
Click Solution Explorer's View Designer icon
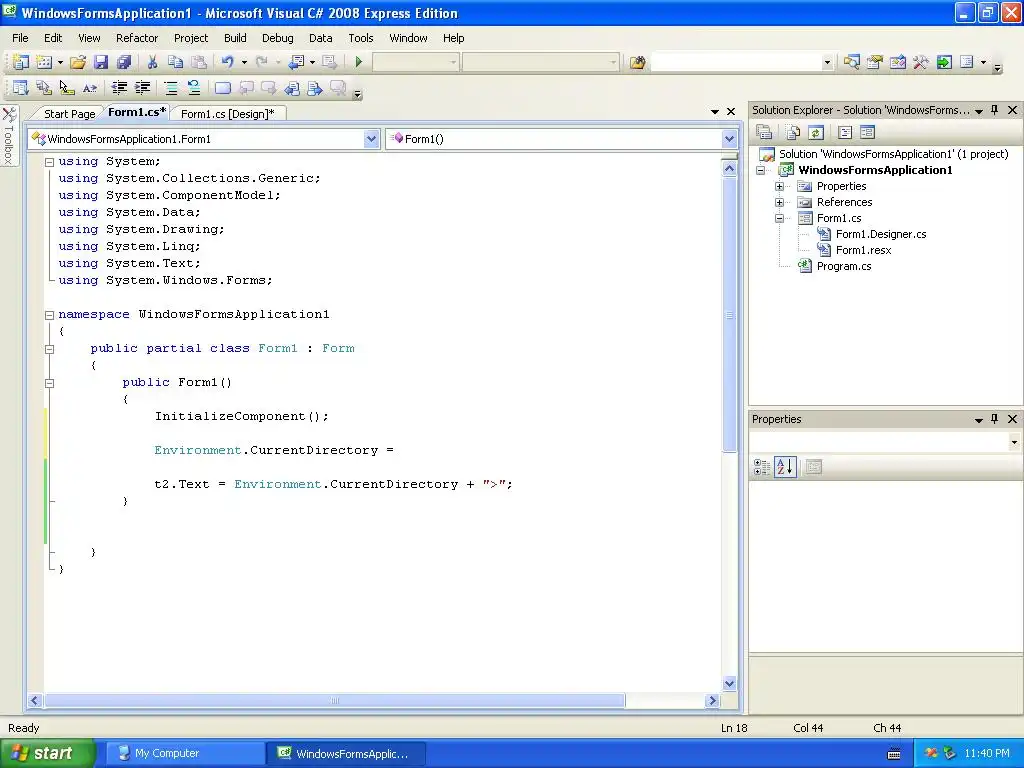(867, 133)
